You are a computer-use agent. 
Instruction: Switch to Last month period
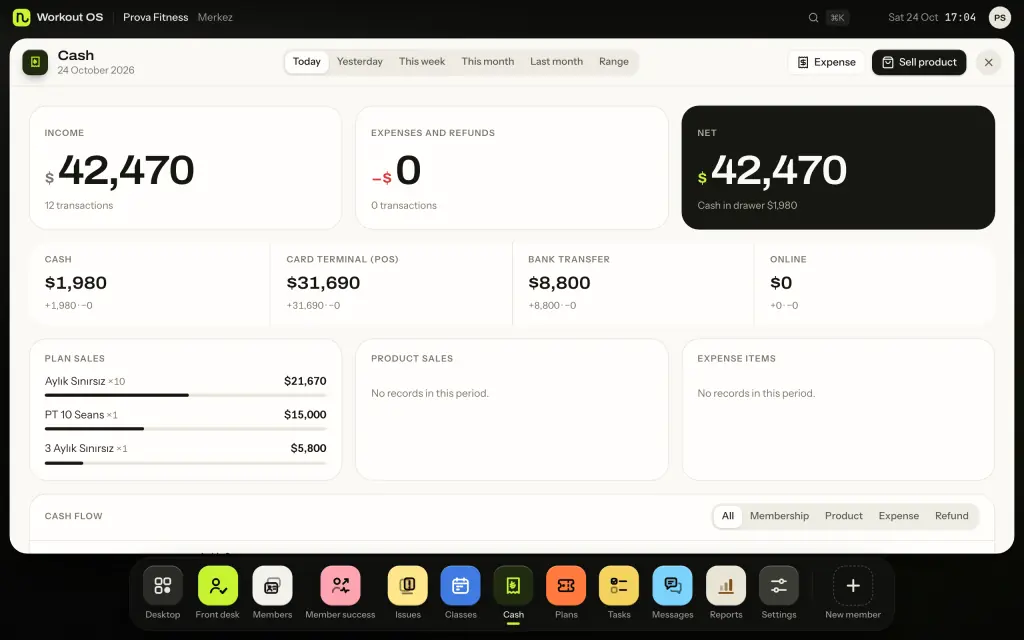coord(556,61)
